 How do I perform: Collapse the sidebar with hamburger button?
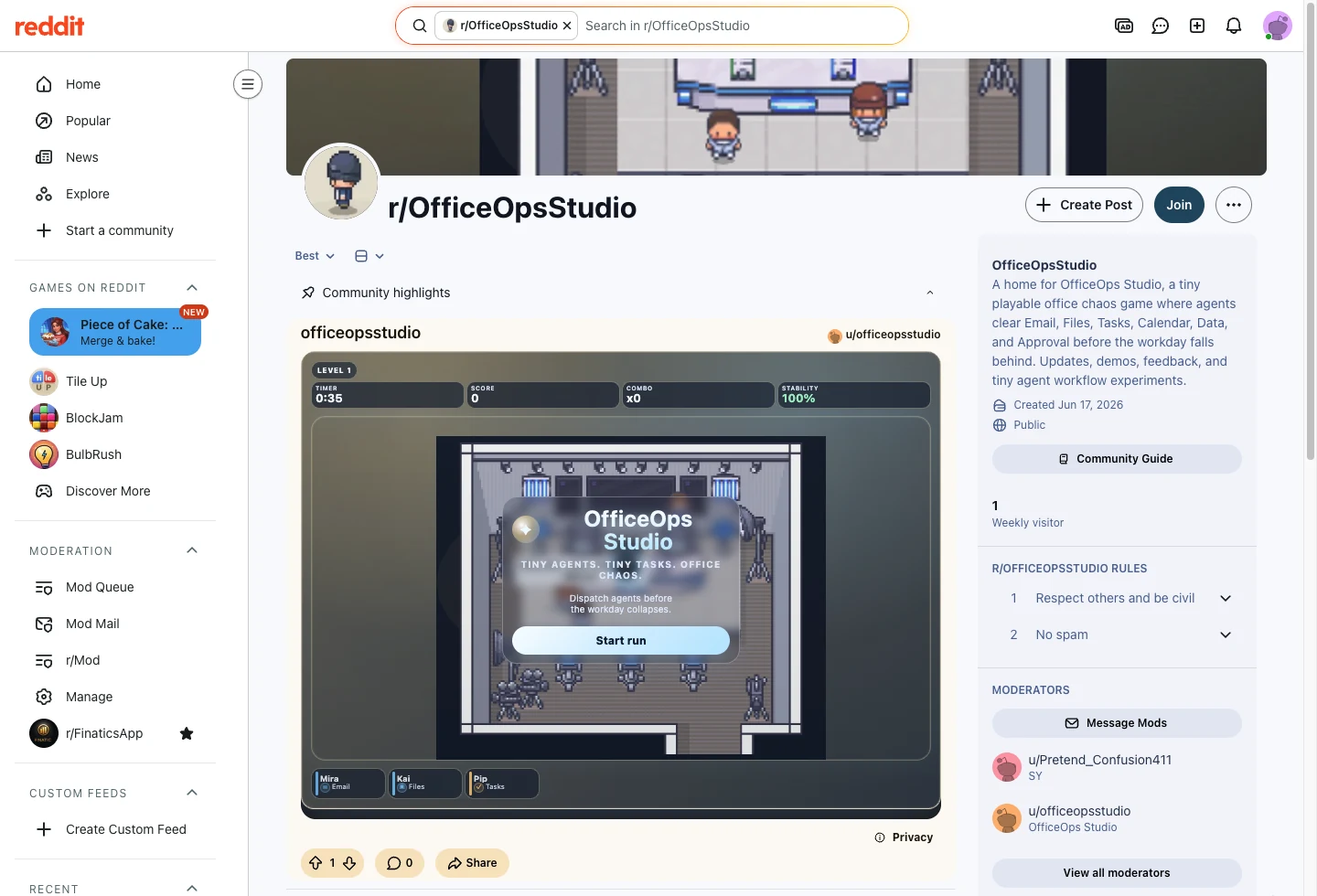point(248,84)
